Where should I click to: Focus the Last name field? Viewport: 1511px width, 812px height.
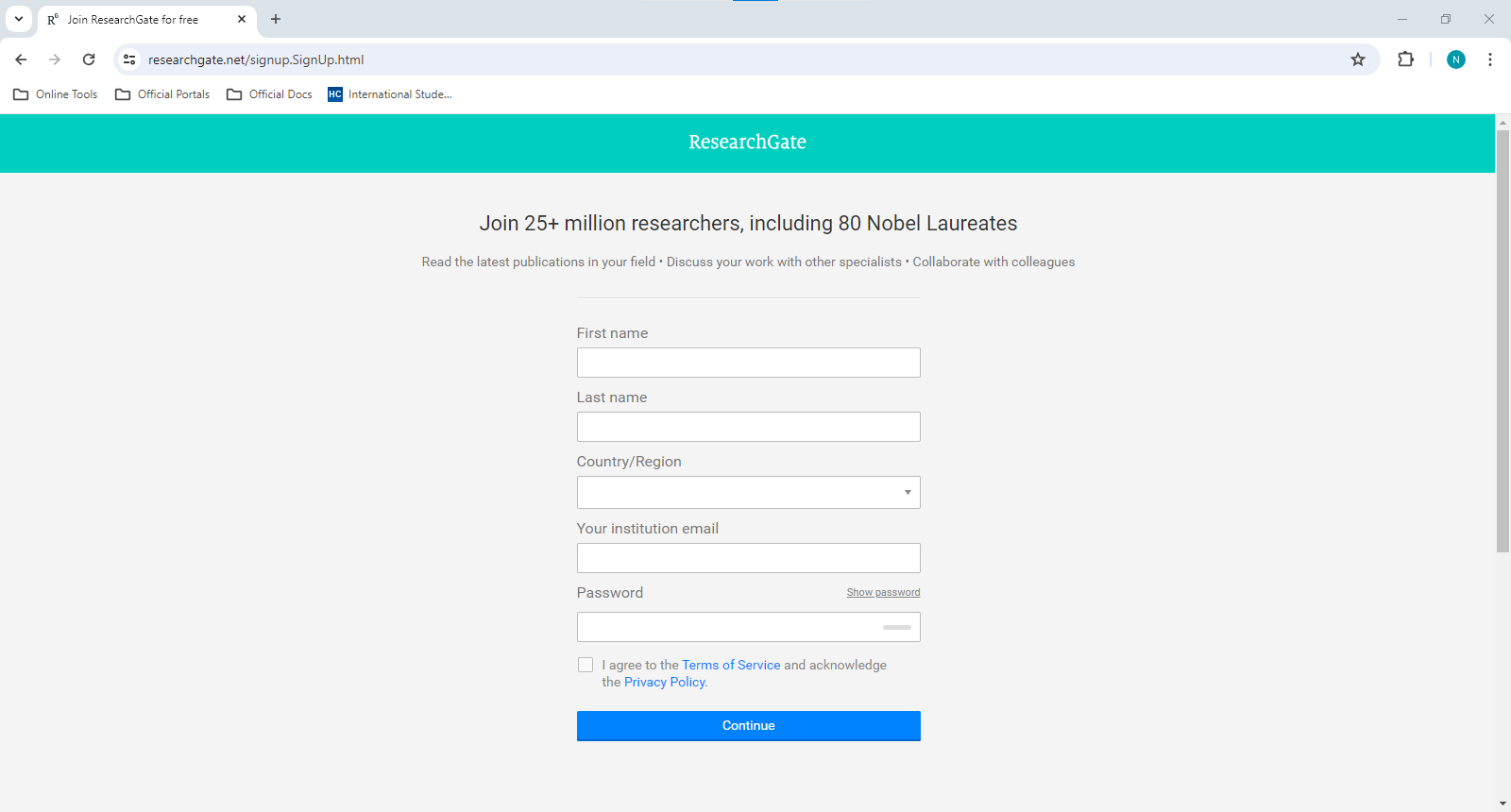pos(749,427)
